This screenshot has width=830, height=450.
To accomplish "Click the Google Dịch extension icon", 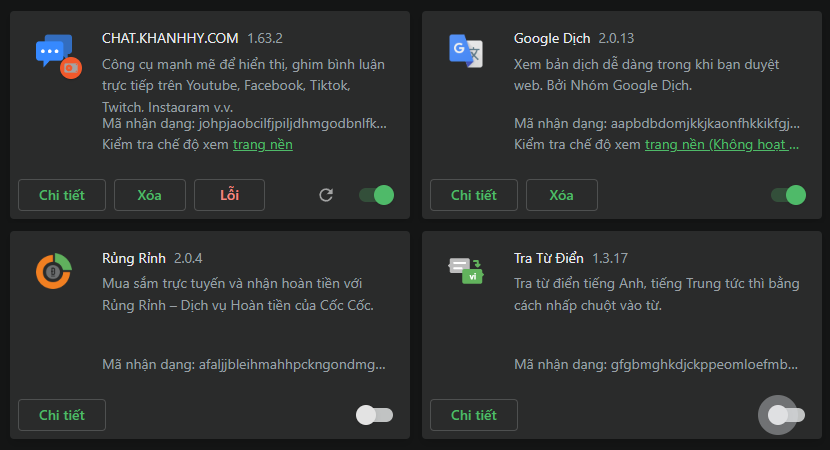I will [466, 51].
